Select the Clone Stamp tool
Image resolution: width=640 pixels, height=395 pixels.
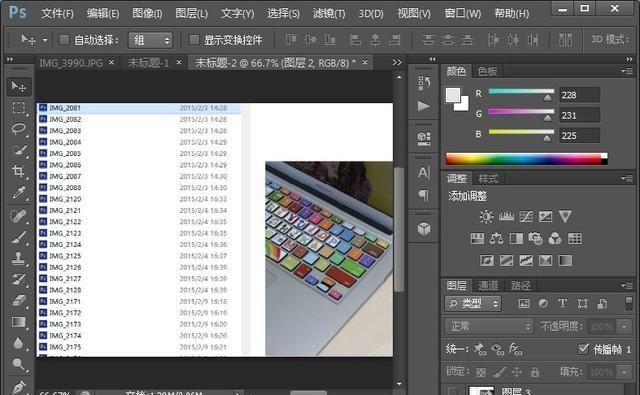click(x=19, y=258)
